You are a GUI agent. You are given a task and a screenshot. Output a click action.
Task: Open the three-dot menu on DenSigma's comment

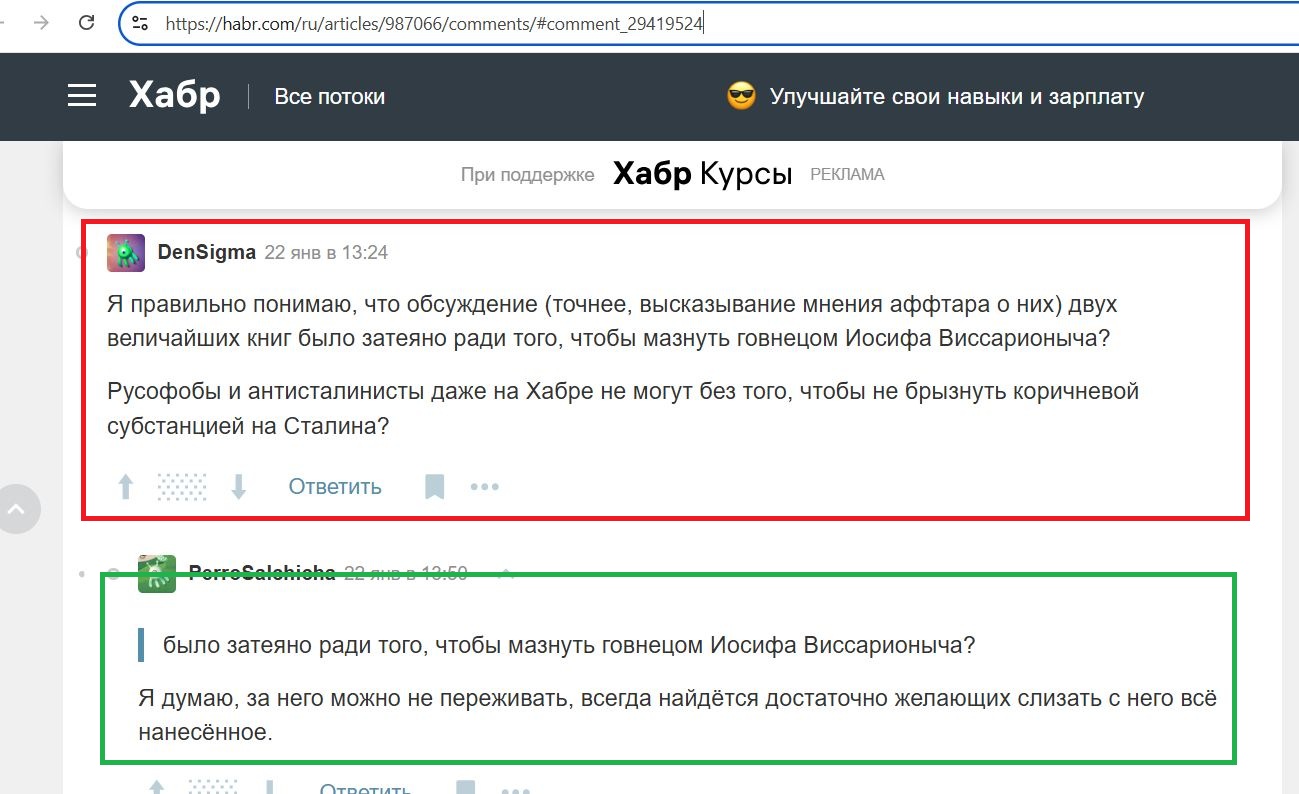[484, 486]
